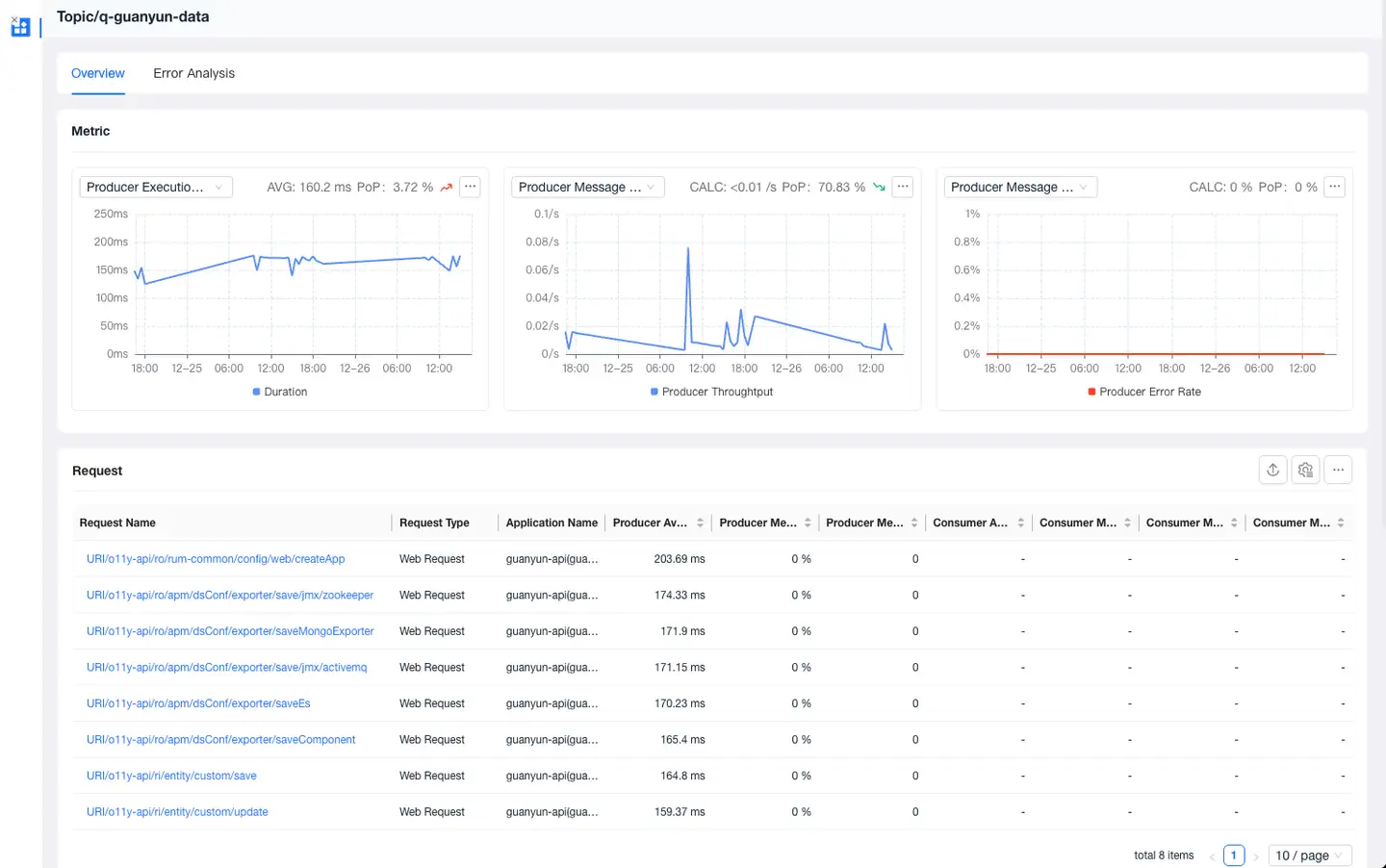Switch to the Error Analysis tab
Viewport: 1386px width, 868px height.
pos(193,73)
